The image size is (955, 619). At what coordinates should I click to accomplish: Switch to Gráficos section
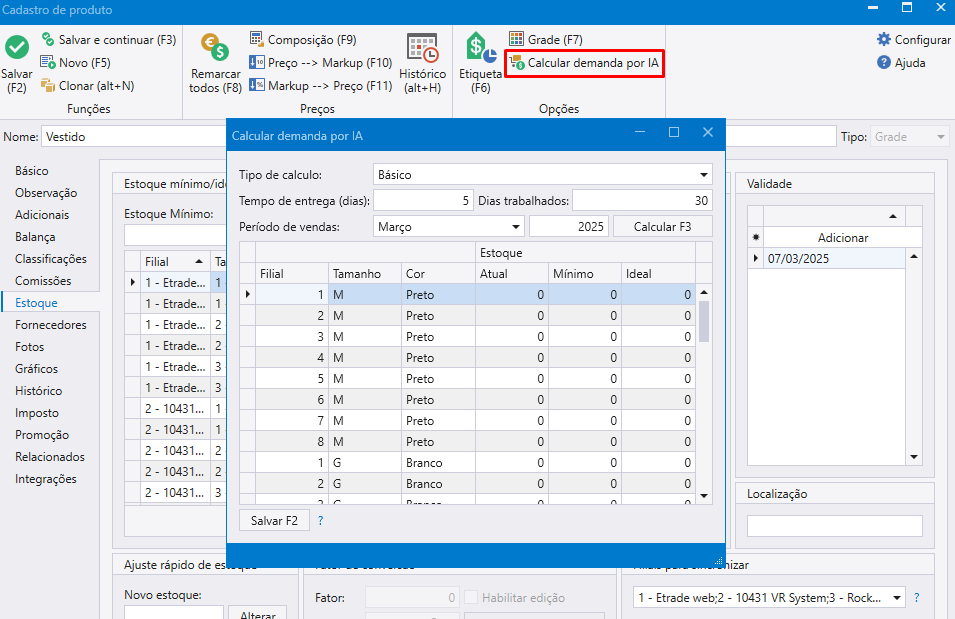pos(36,369)
